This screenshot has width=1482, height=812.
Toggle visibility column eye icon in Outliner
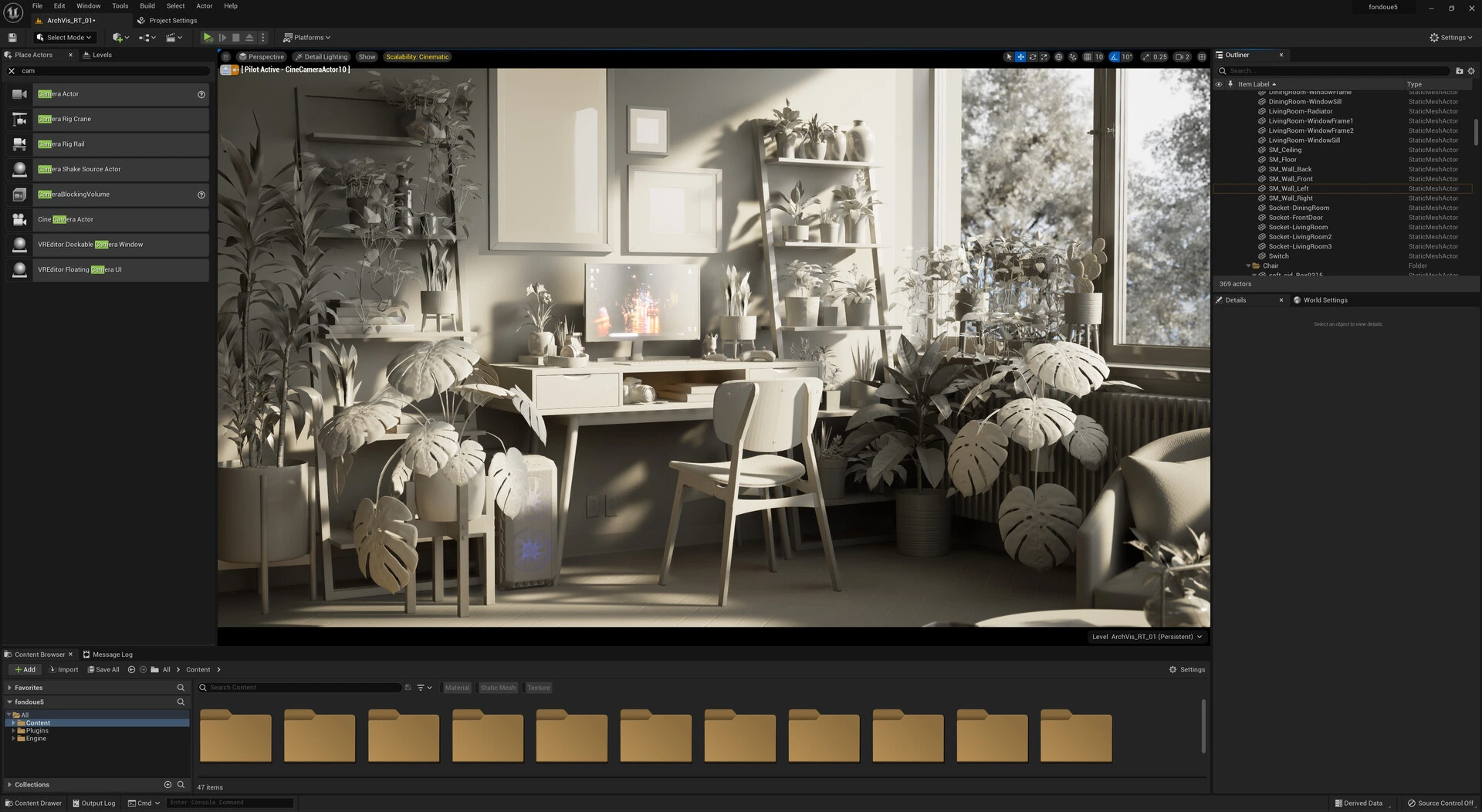(x=1219, y=84)
